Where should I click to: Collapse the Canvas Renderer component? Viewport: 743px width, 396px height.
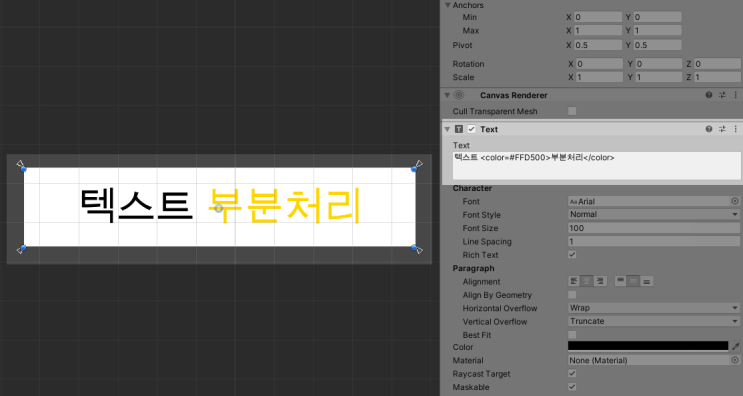pos(447,95)
